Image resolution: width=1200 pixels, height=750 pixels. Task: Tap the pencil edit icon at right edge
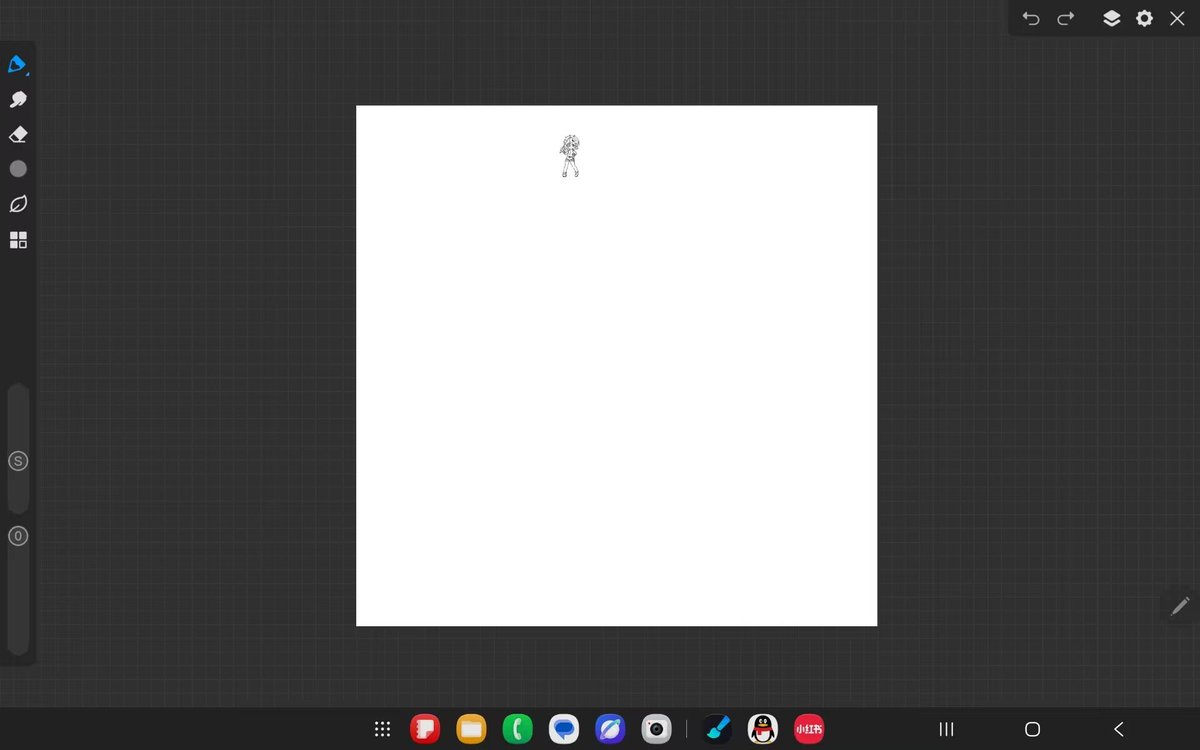pyautogui.click(x=1180, y=606)
